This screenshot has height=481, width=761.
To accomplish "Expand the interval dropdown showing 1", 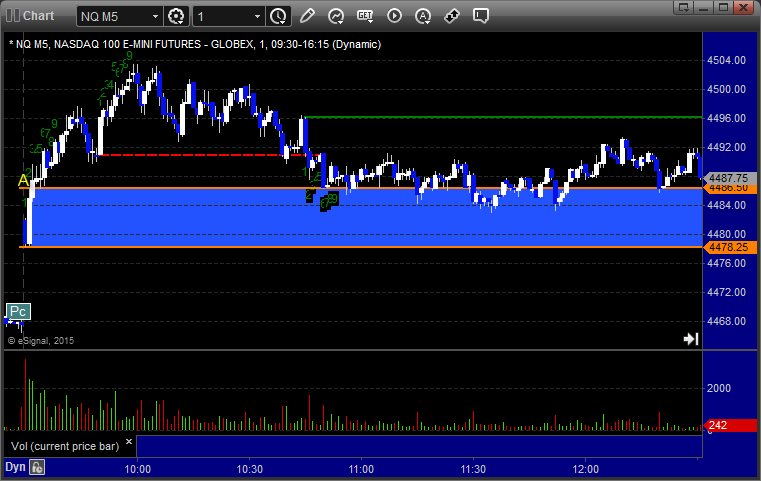I will tap(258, 17).
